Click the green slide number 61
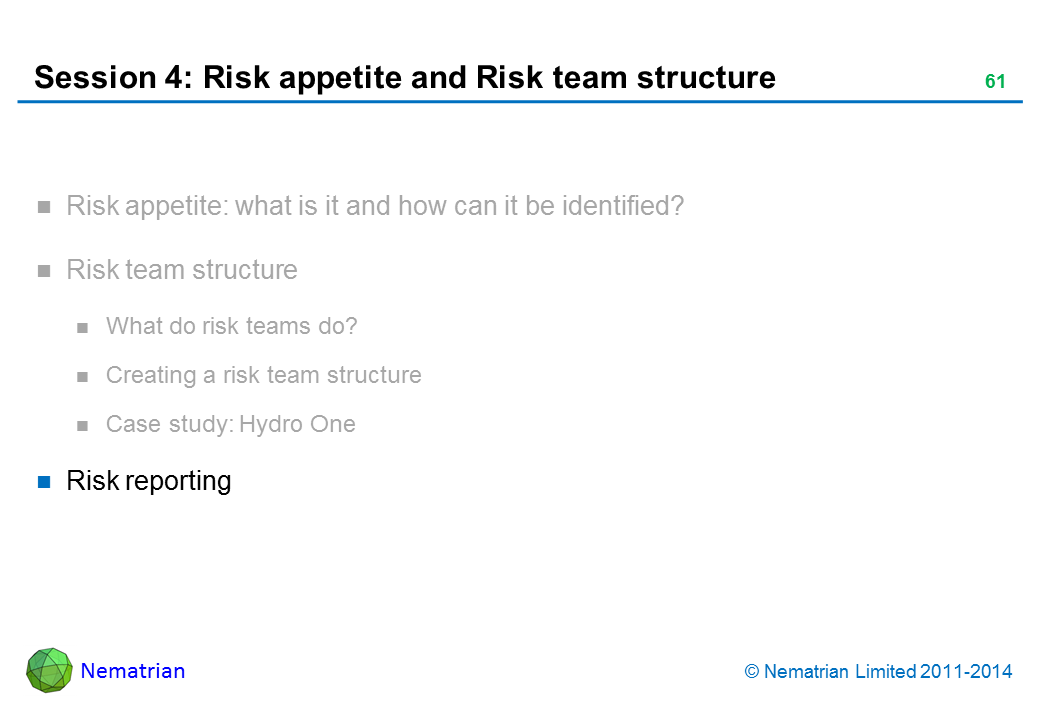The height and width of the screenshot is (720, 1040). click(x=994, y=82)
